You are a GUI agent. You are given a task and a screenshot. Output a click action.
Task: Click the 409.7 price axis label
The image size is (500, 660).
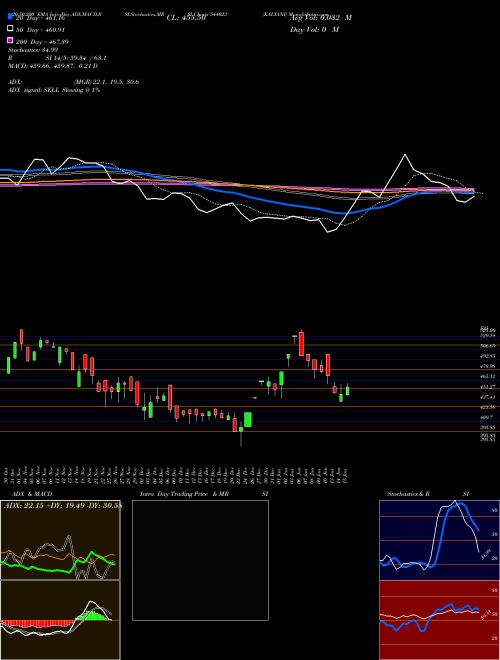click(487, 417)
